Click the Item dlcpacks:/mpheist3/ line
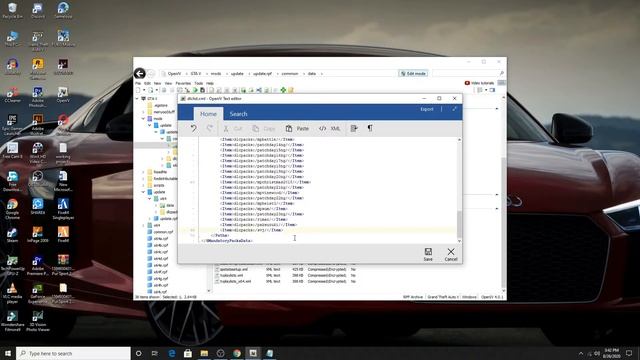 click(x=257, y=203)
